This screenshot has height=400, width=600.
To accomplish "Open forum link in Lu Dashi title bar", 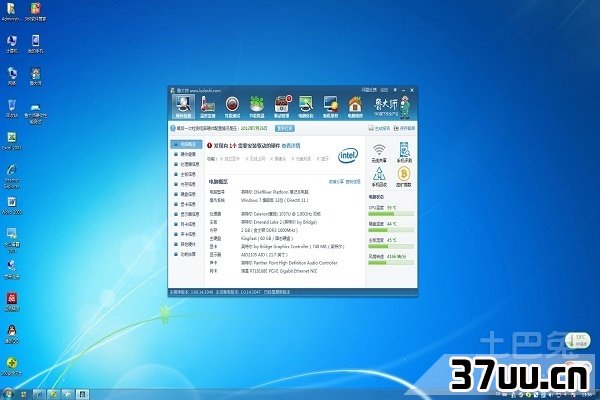I will tap(385, 90).
